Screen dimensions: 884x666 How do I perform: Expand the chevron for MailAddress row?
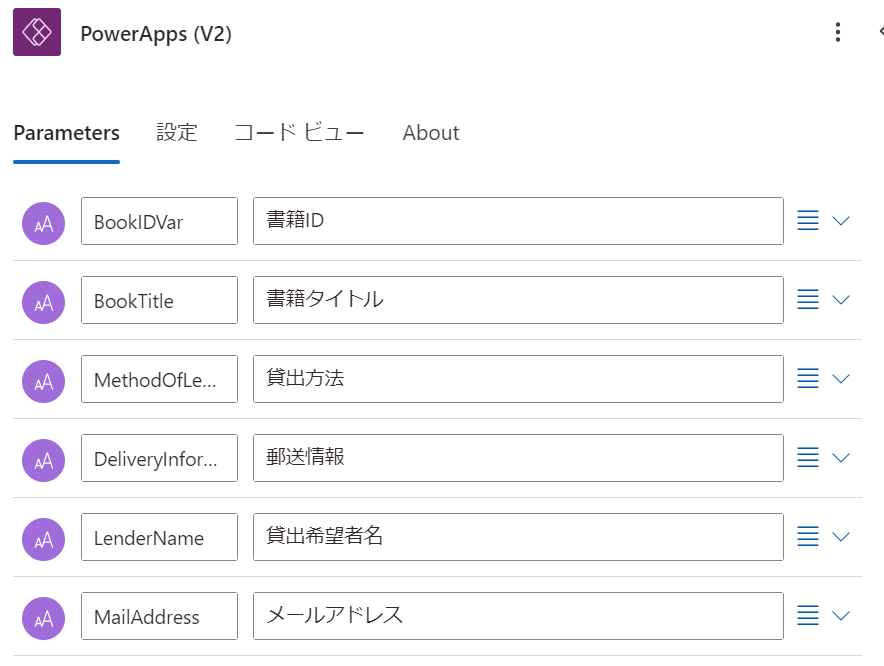click(x=841, y=615)
